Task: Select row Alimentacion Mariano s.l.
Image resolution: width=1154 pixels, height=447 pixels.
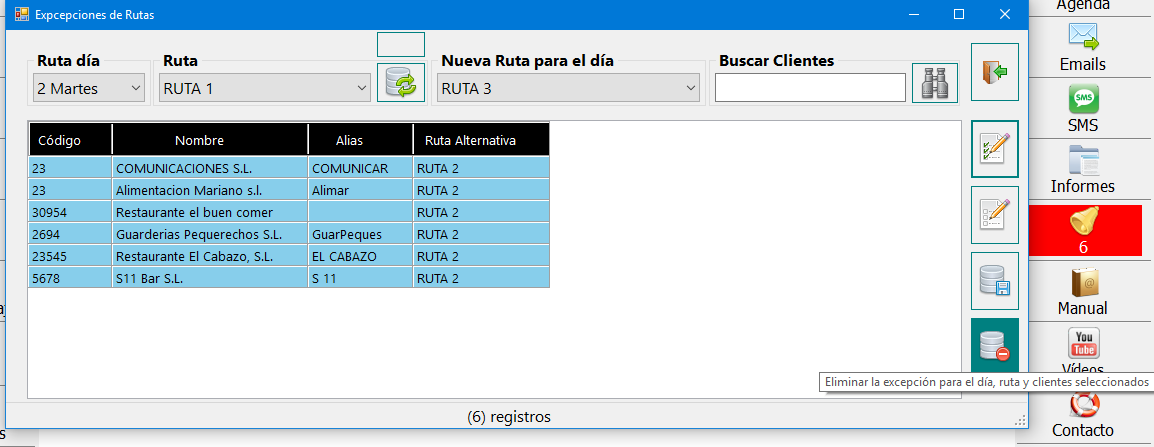Action: pyautogui.click(x=288, y=190)
